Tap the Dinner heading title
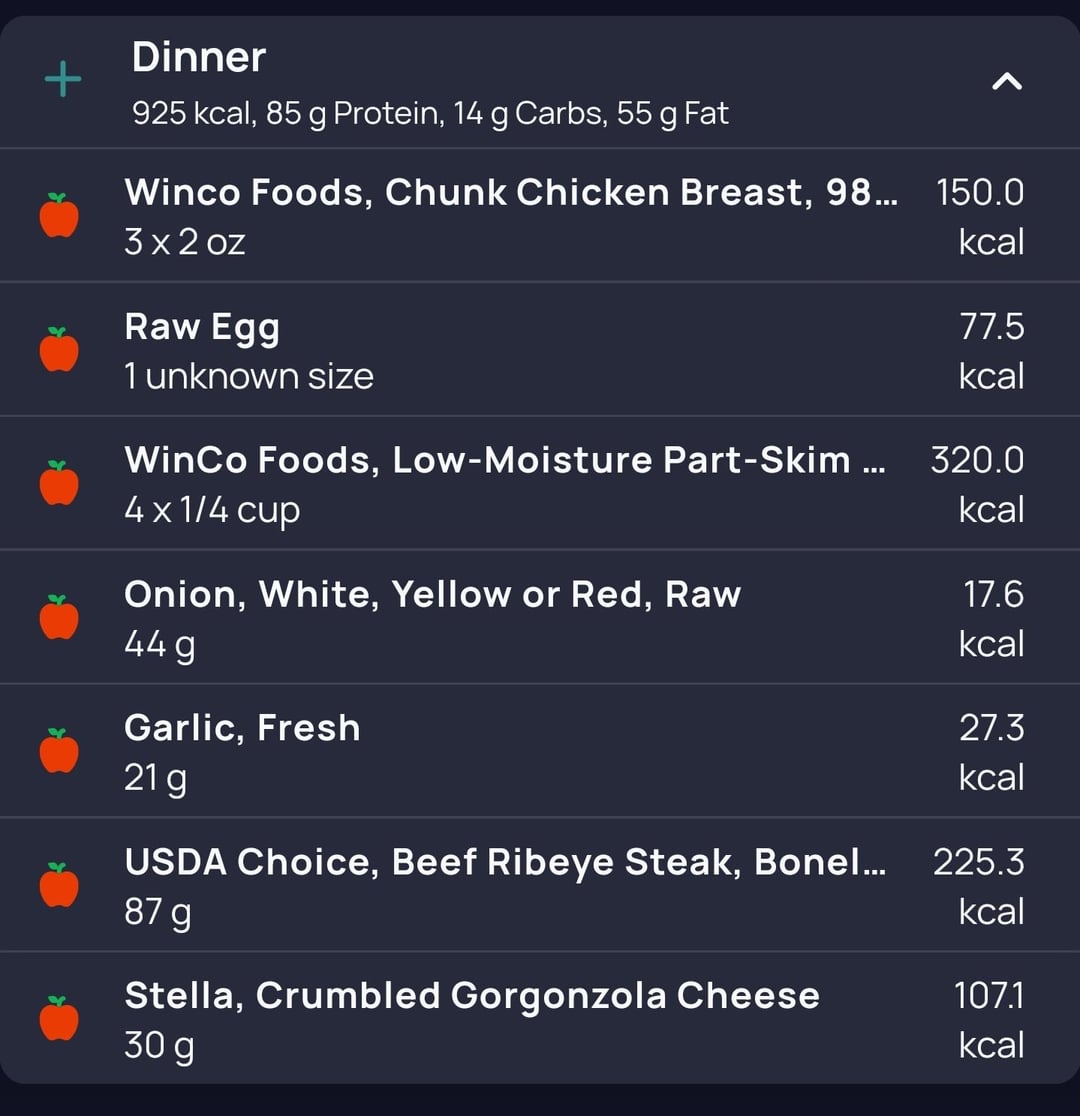Image resolution: width=1080 pixels, height=1116 pixels. pos(199,58)
